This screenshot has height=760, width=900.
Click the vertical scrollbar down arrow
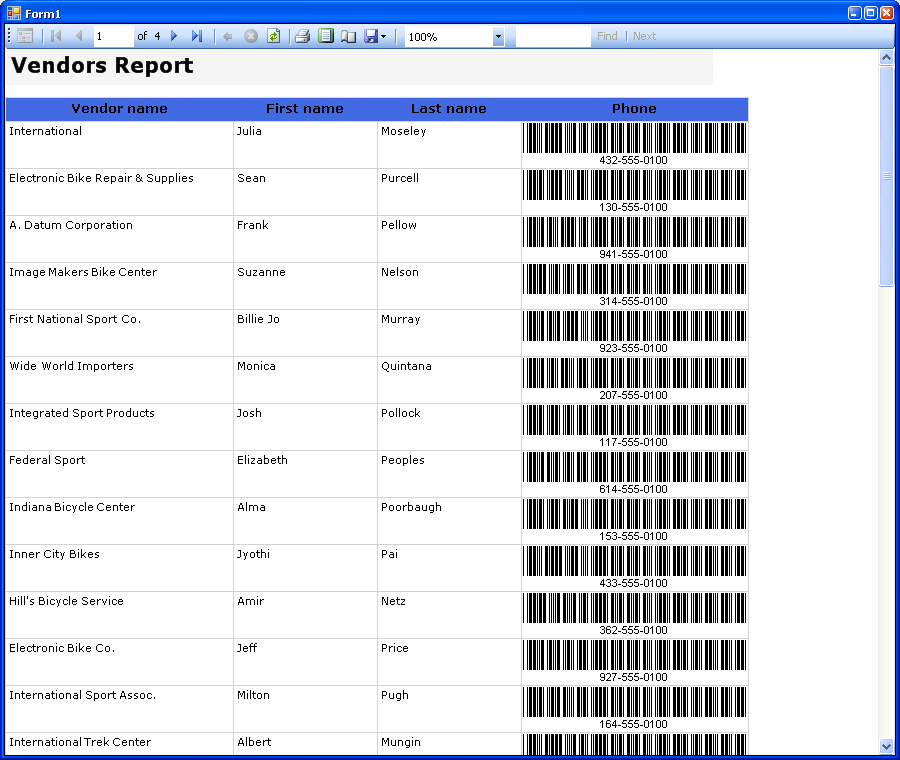pyautogui.click(x=886, y=746)
